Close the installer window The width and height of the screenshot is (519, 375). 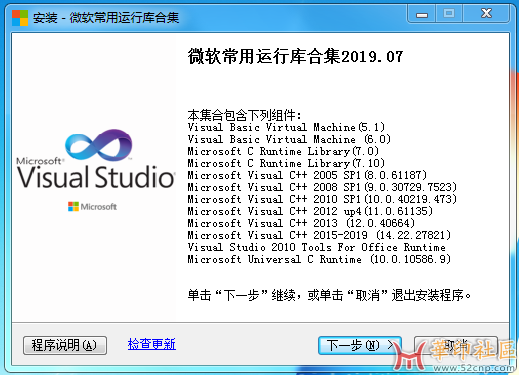[486, 14]
